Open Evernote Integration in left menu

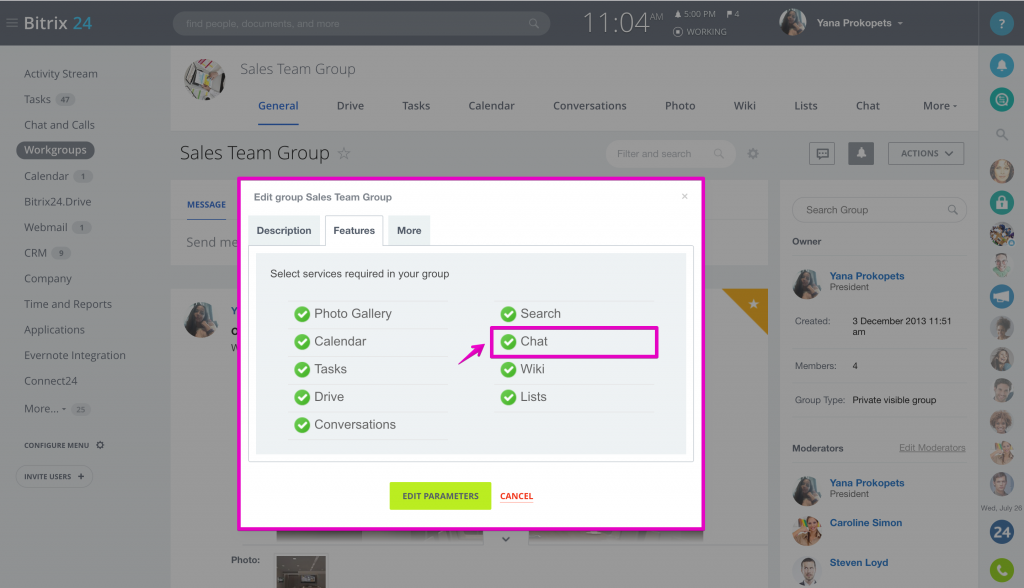(x=74, y=355)
